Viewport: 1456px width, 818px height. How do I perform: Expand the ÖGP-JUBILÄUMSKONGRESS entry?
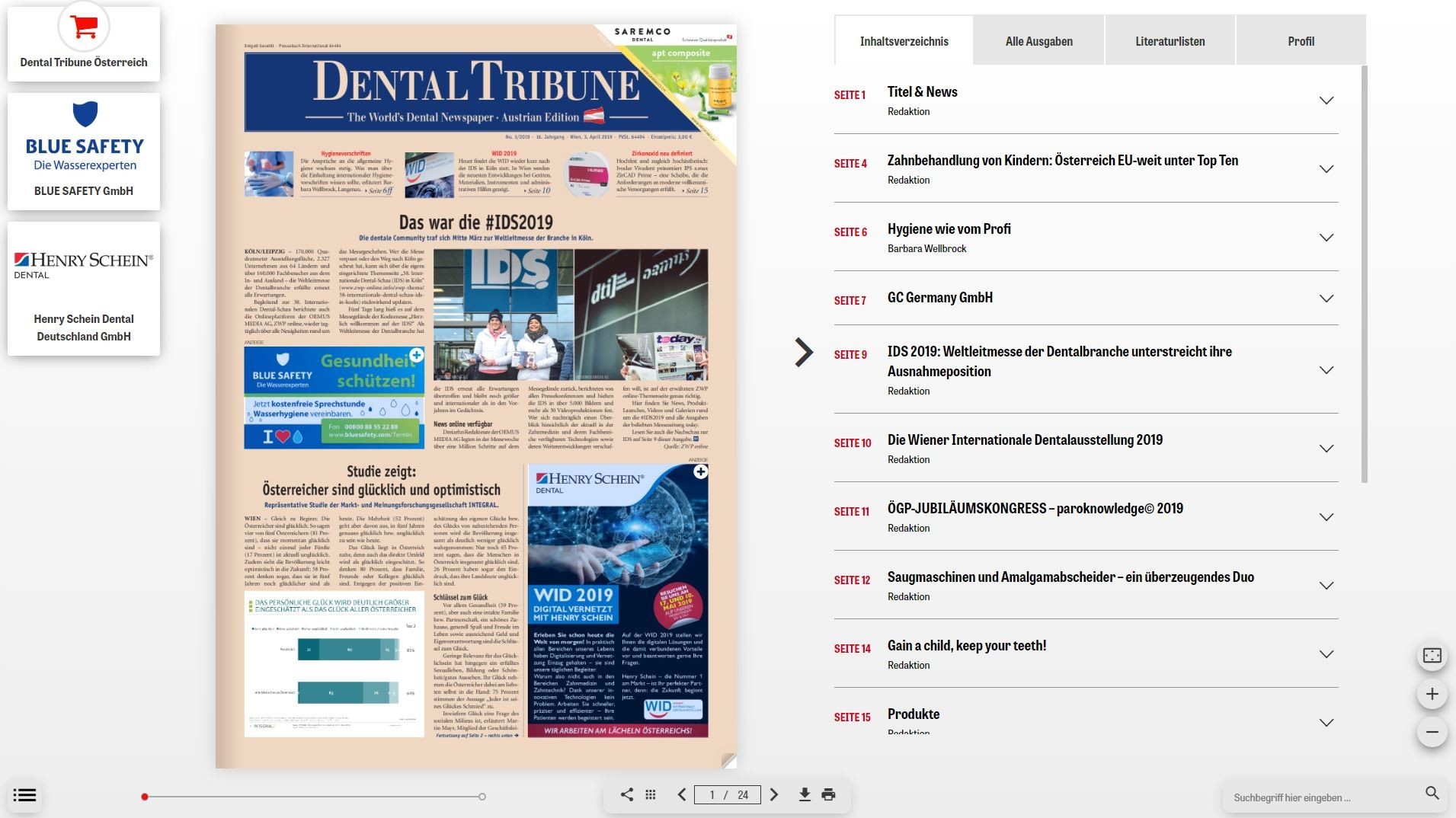click(1326, 517)
